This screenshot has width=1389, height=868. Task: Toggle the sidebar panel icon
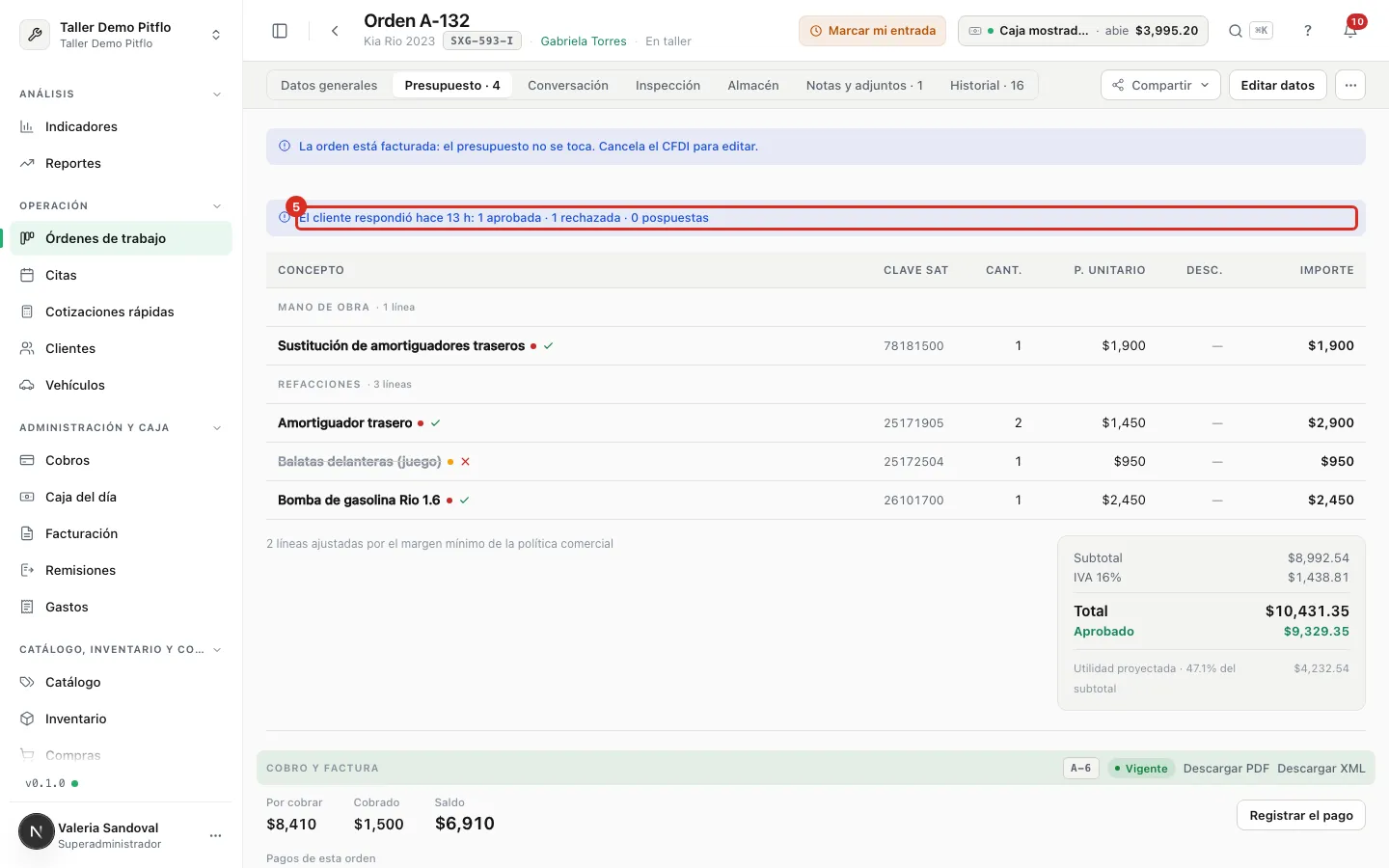click(280, 31)
